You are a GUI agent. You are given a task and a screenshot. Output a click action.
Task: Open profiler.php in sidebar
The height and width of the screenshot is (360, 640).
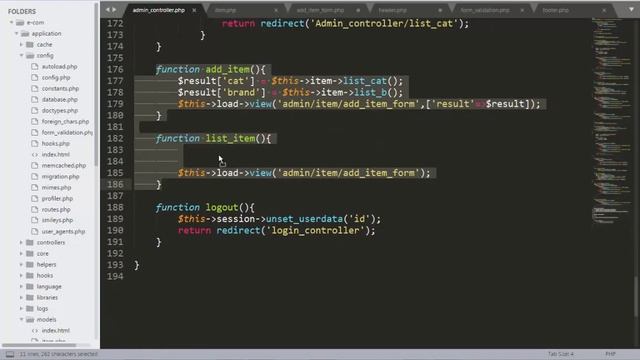[57, 199]
